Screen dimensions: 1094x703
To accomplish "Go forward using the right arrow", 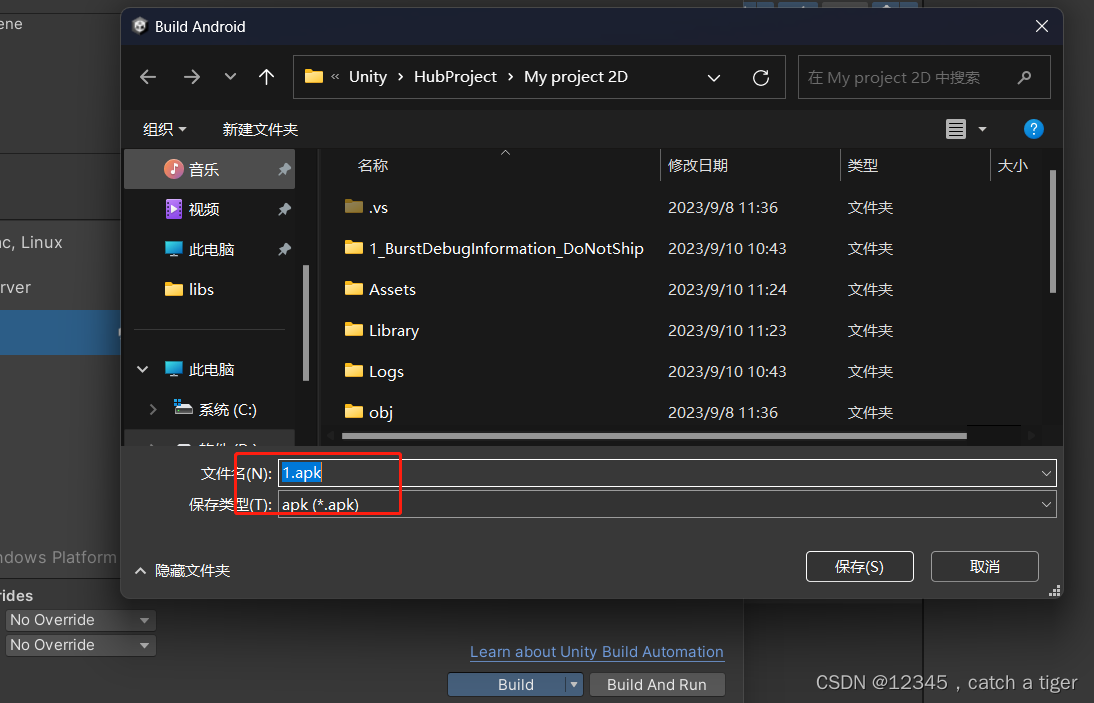I will tap(192, 77).
